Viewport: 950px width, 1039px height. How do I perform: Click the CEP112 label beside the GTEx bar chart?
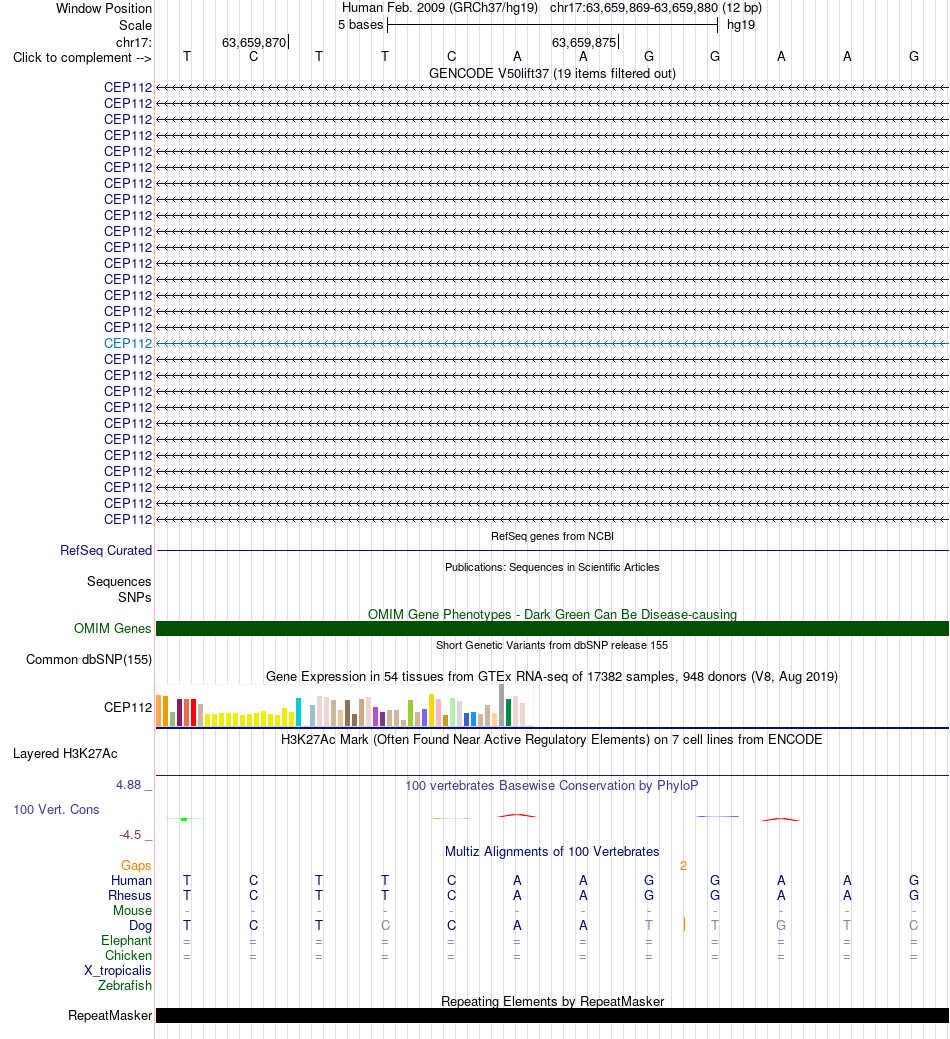pos(128,707)
